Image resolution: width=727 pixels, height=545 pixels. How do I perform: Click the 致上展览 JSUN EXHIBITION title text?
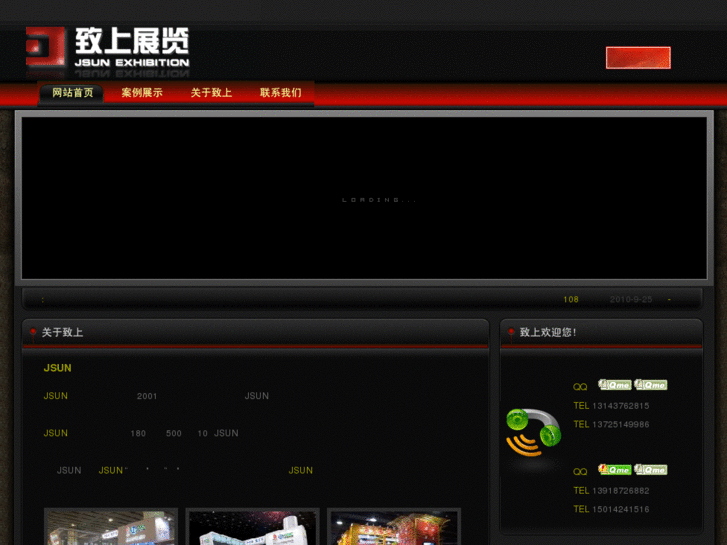tap(132, 47)
